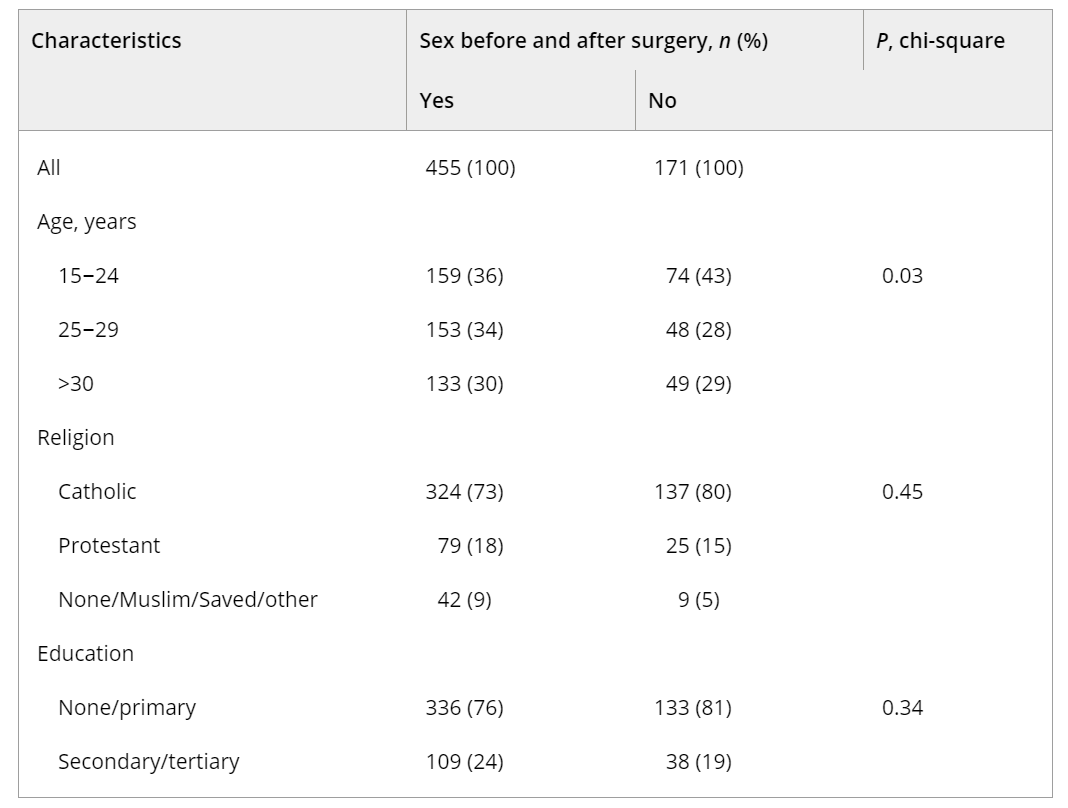The image size is (1068, 808).
Task: Click the Protestant row label
Action: [x=109, y=546]
